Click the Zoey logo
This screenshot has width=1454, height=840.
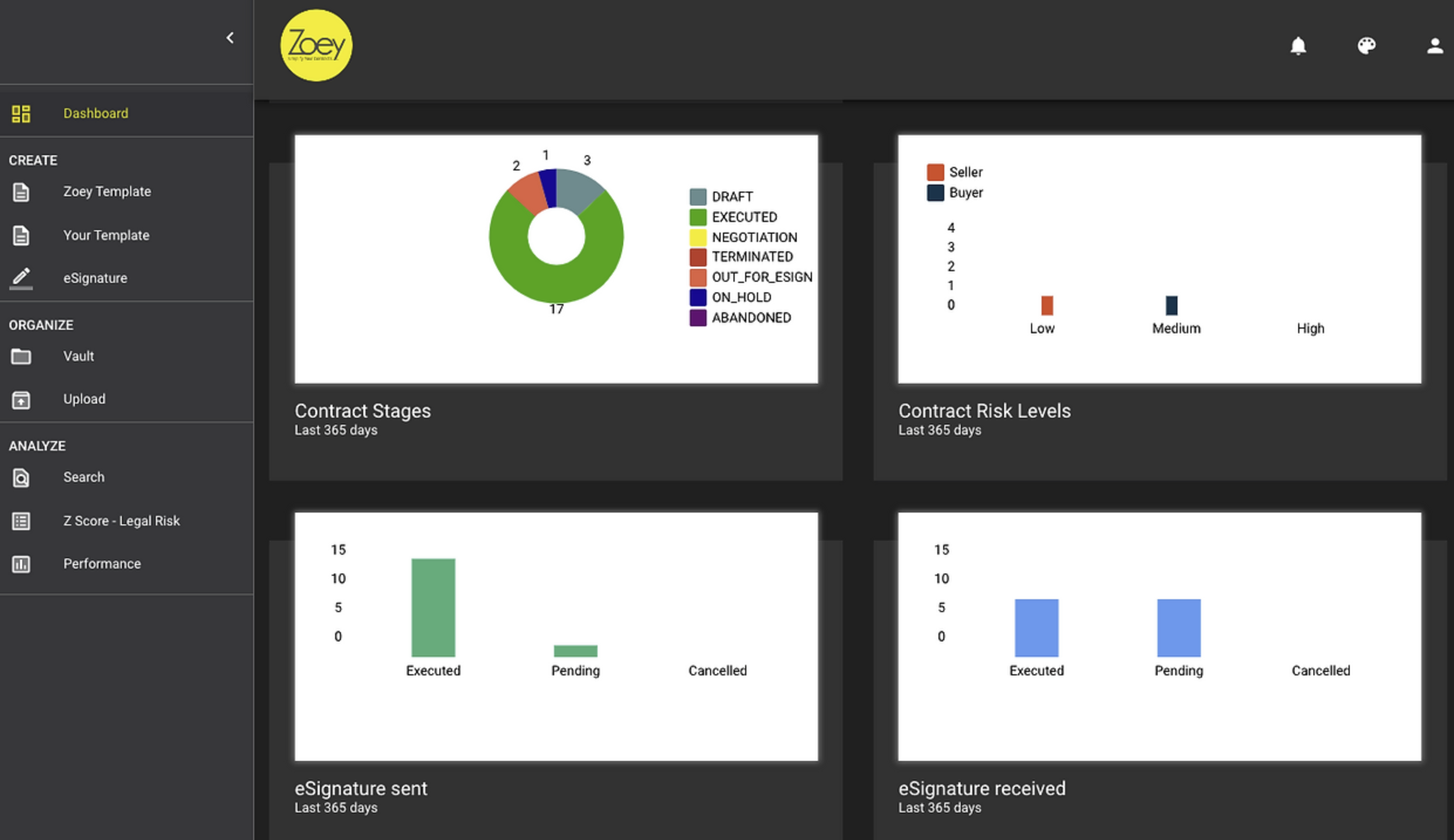click(316, 46)
